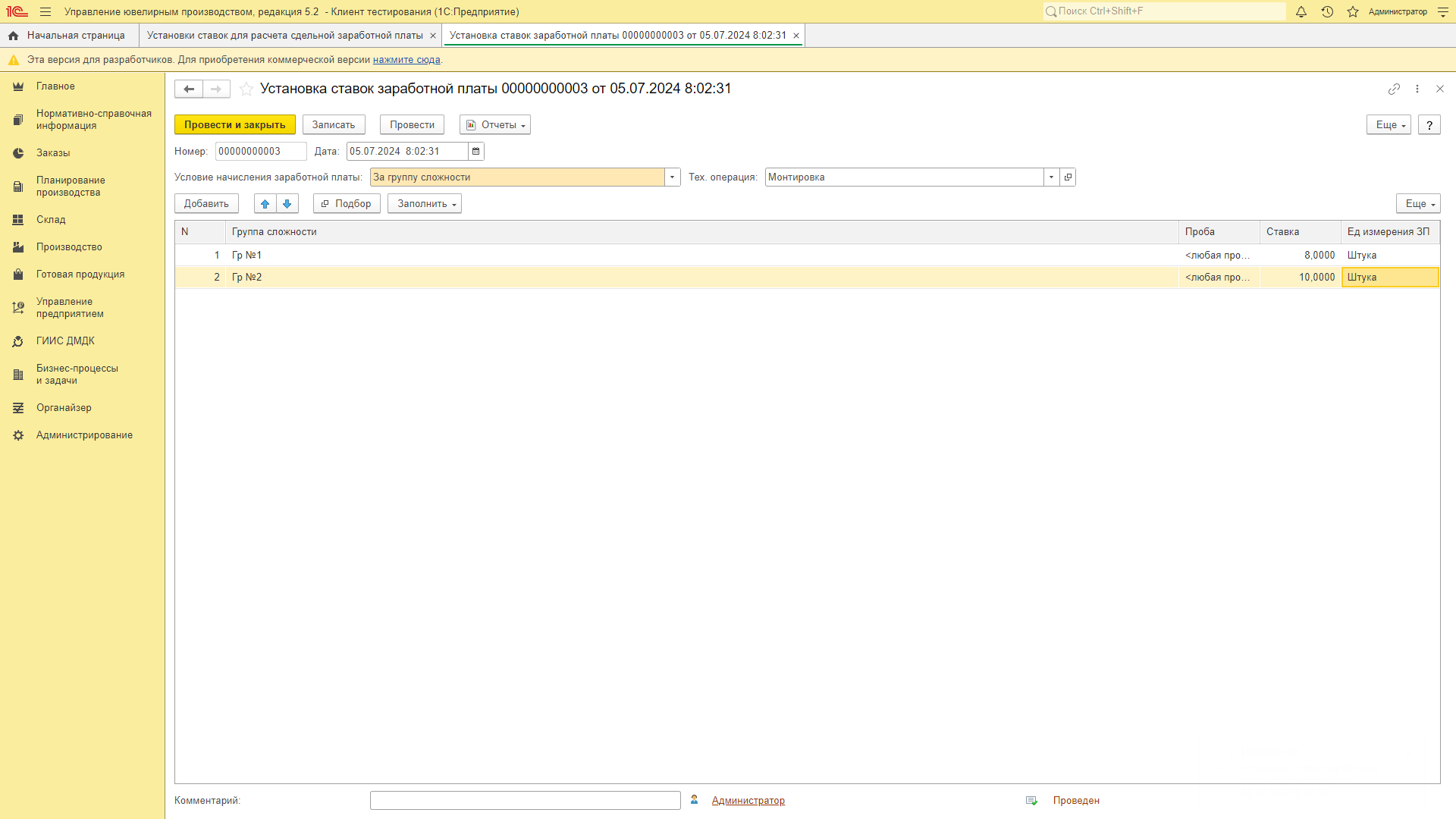The height and width of the screenshot is (819, 1456).
Task: Open table Еще menu
Action: (x=1418, y=204)
